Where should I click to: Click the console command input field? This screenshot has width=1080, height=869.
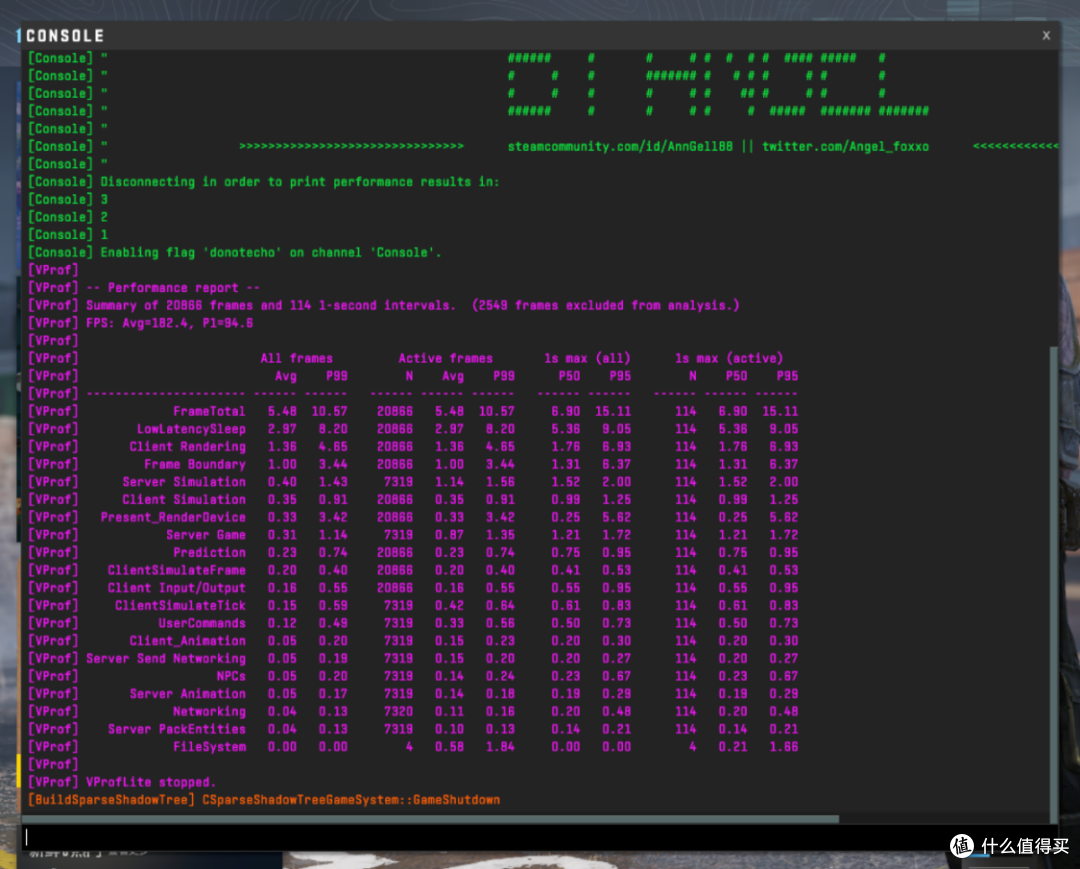539,837
